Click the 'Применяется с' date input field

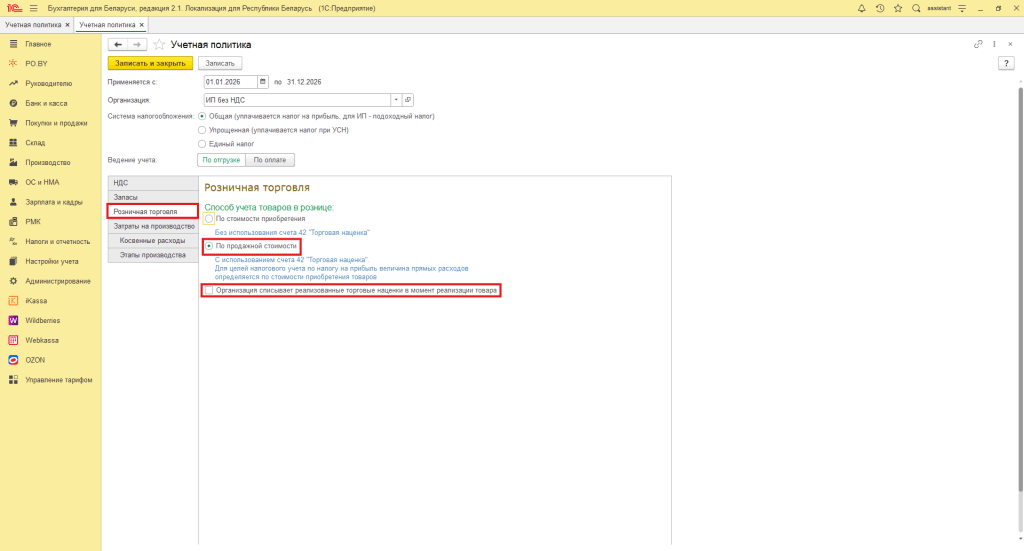(x=230, y=82)
